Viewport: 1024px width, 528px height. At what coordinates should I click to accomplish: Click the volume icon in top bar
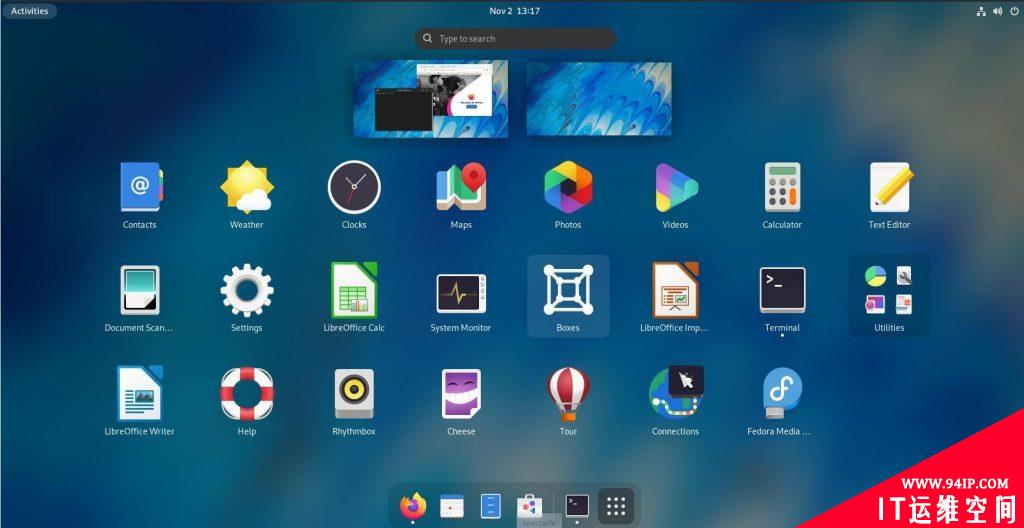point(997,10)
